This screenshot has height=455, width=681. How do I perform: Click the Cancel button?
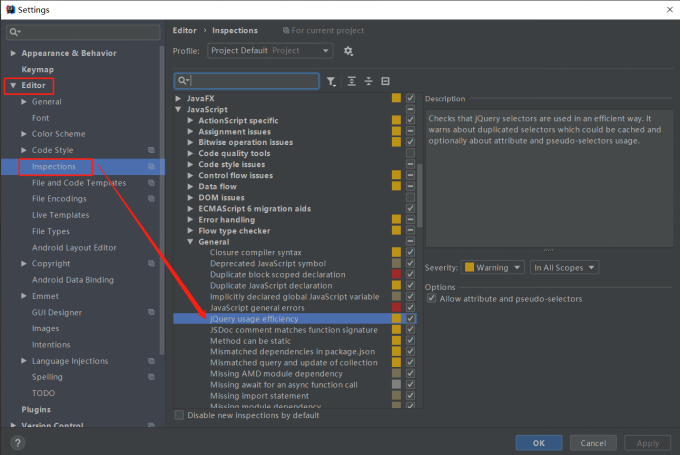tap(593, 443)
